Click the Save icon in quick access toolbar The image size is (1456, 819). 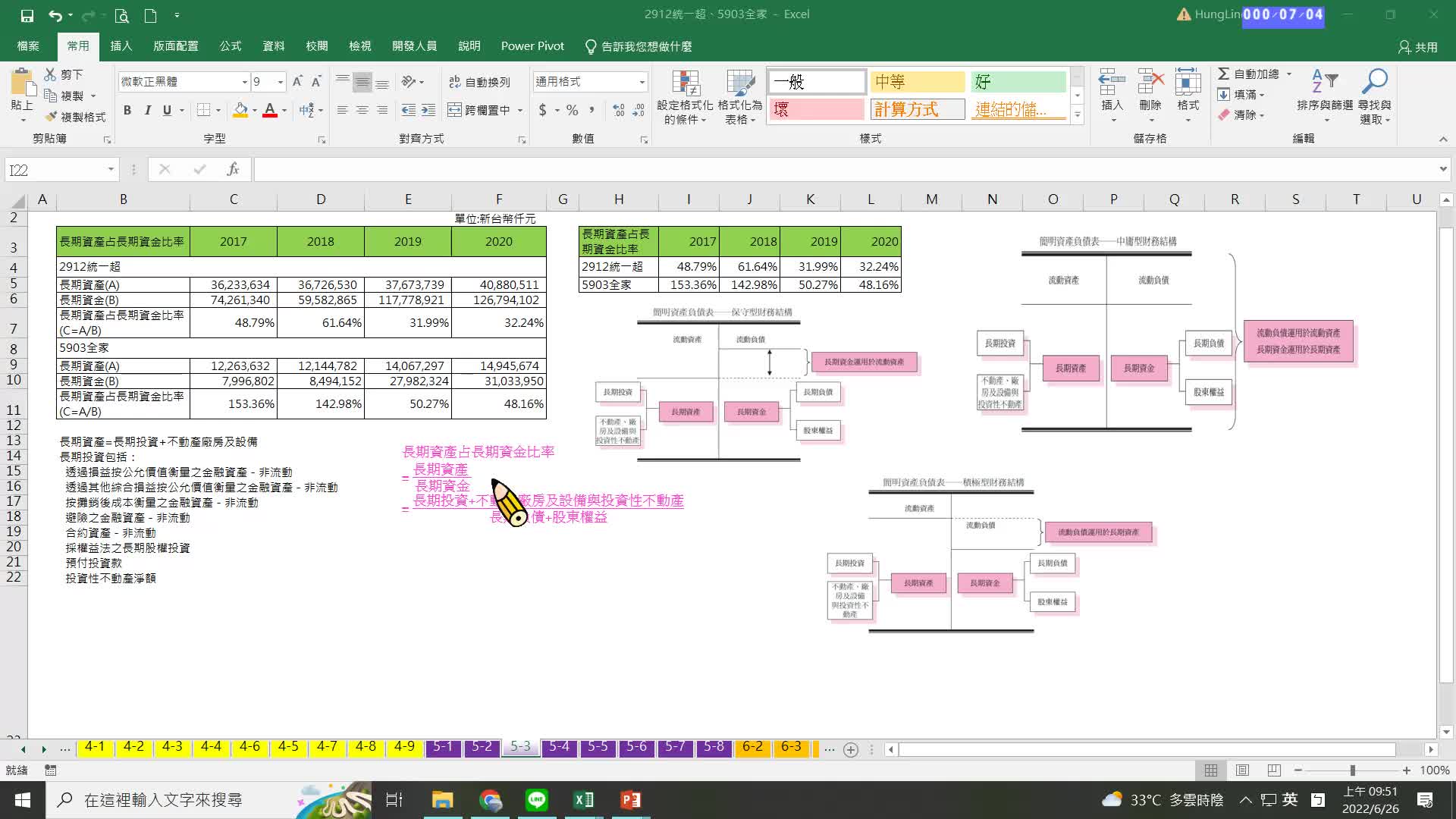point(27,15)
